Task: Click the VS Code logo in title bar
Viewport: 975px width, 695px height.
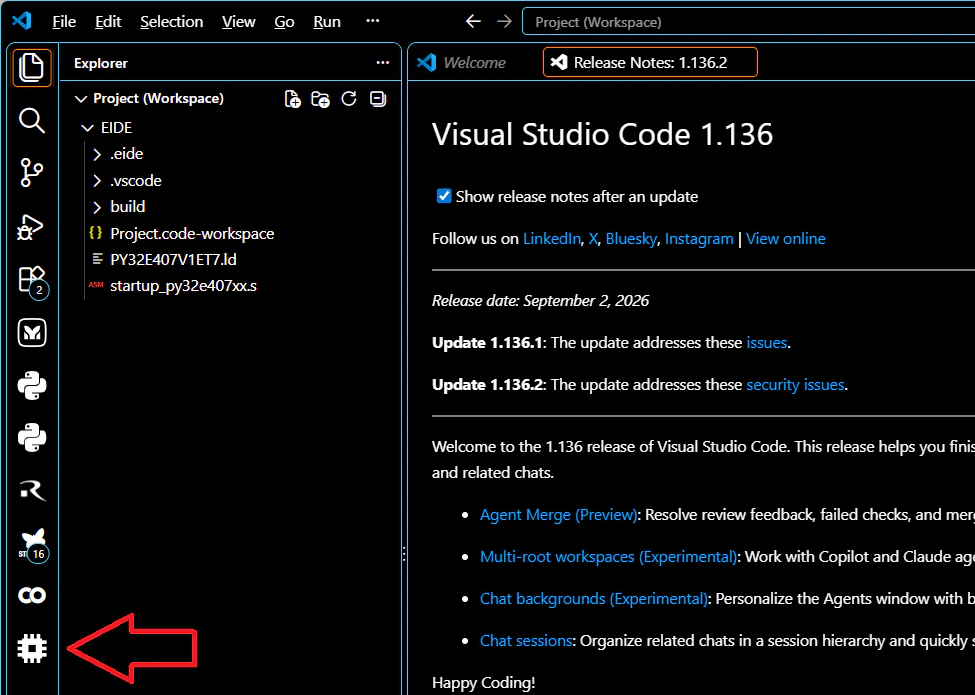Action: click(x=22, y=21)
